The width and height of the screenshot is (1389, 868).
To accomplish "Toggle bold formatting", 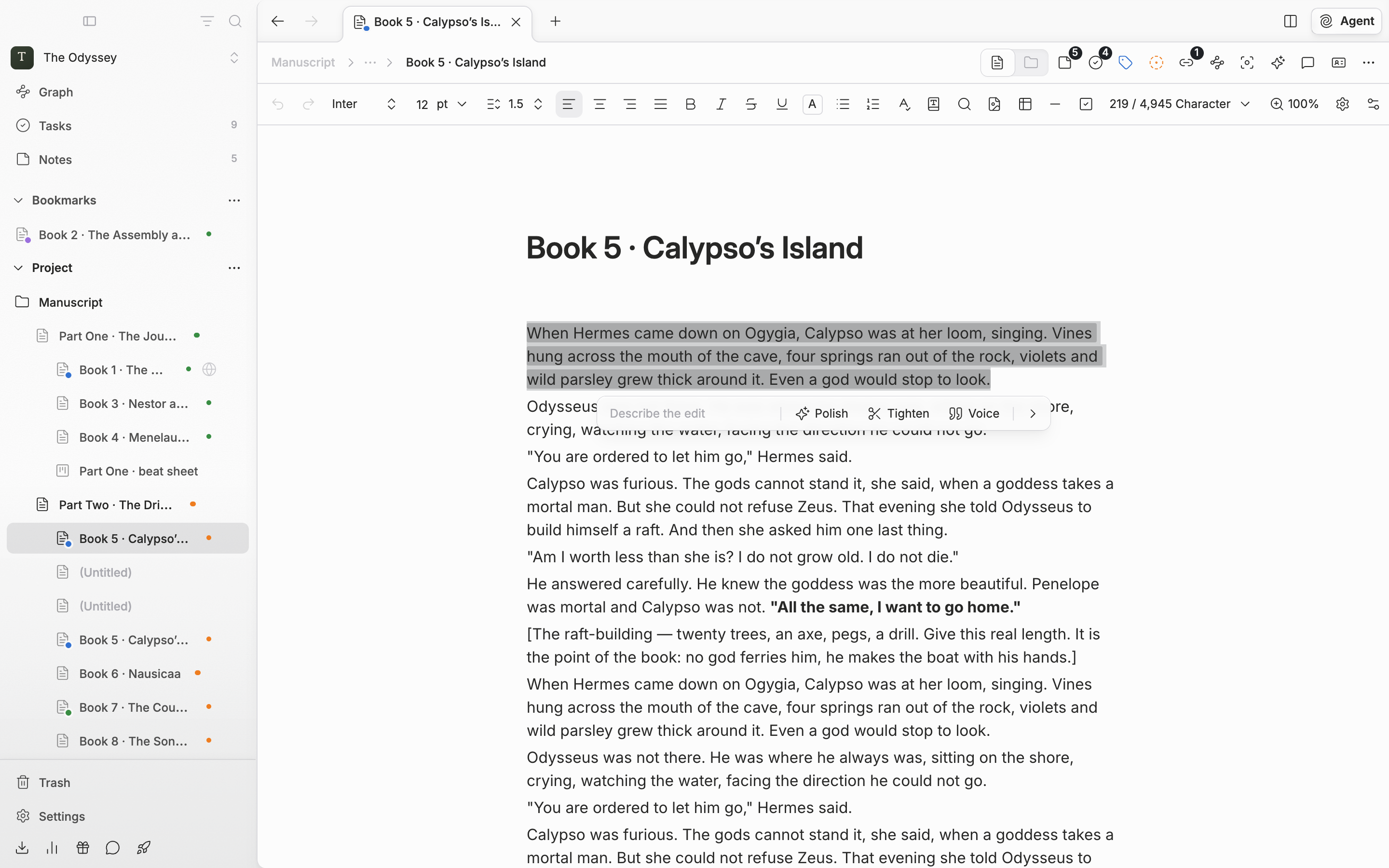I will 691,104.
